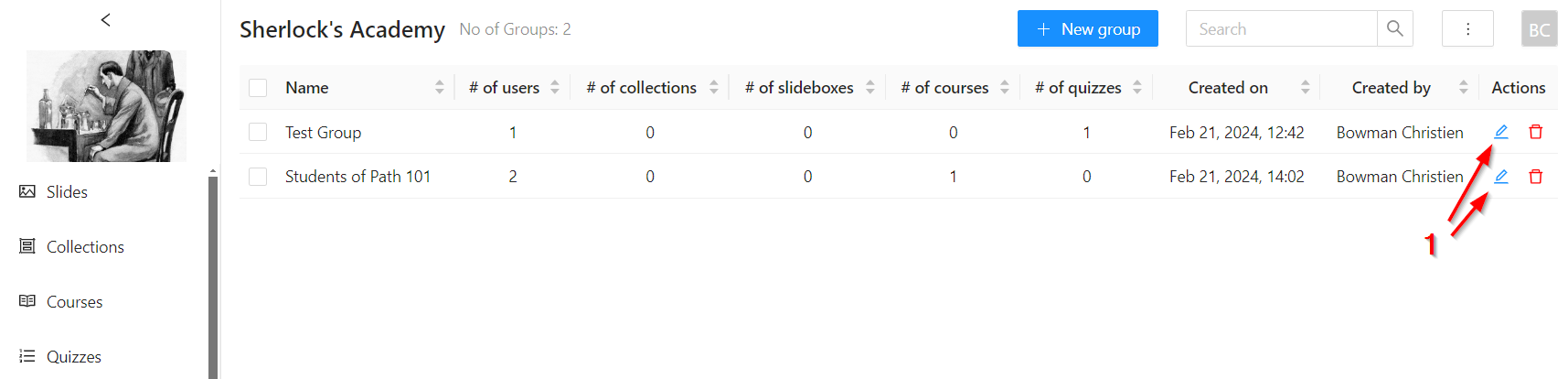This screenshot has height=379, width=1568.
Task: Edit the Students of Path 101 group
Action: click(x=1500, y=177)
